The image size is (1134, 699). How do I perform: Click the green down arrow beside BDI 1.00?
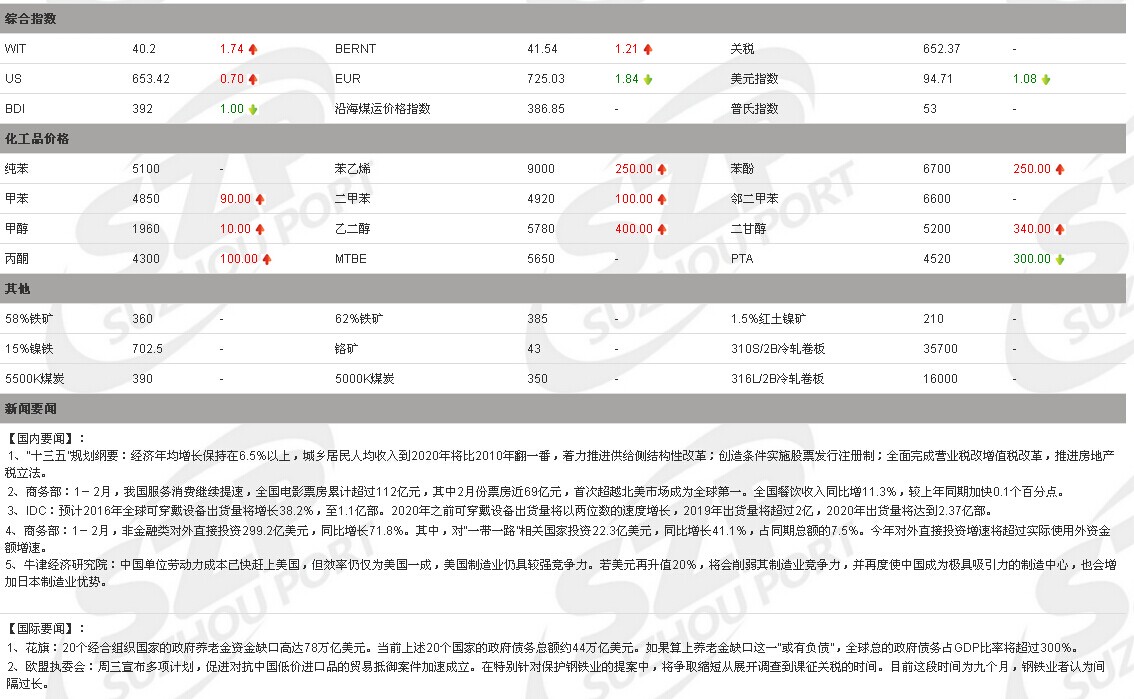tap(253, 109)
